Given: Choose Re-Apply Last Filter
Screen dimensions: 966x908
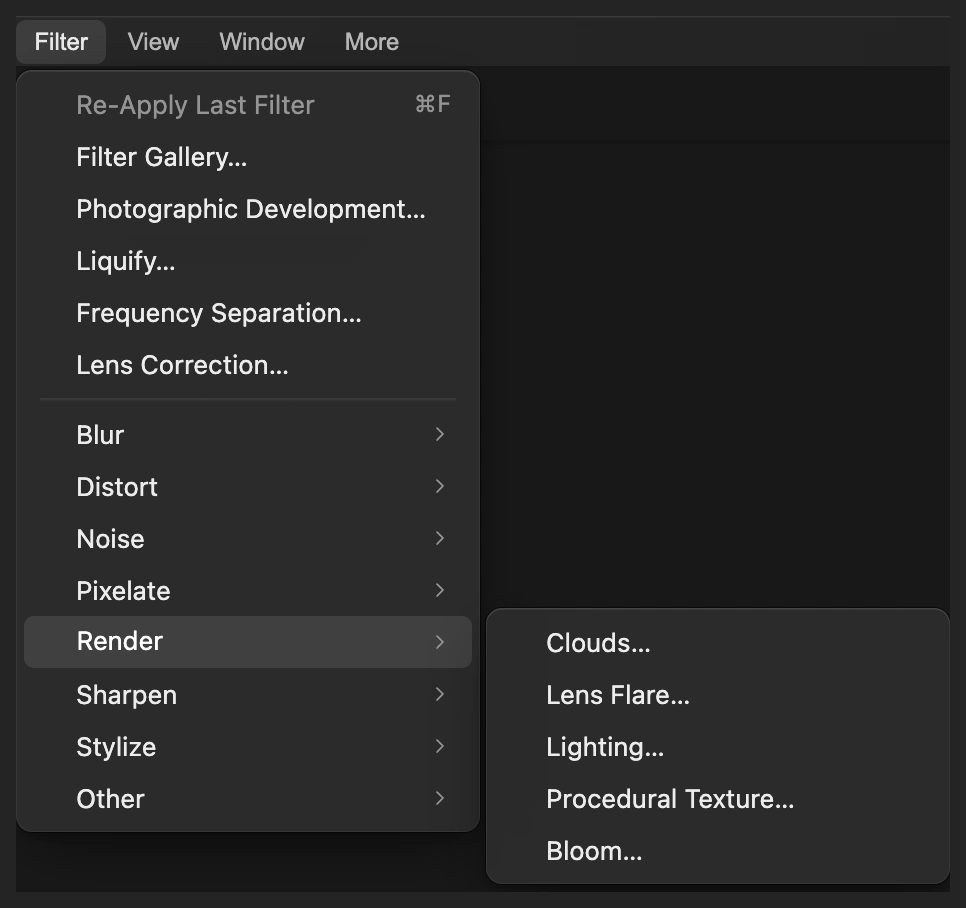Looking at the screenshot, I should click(248, 105).
